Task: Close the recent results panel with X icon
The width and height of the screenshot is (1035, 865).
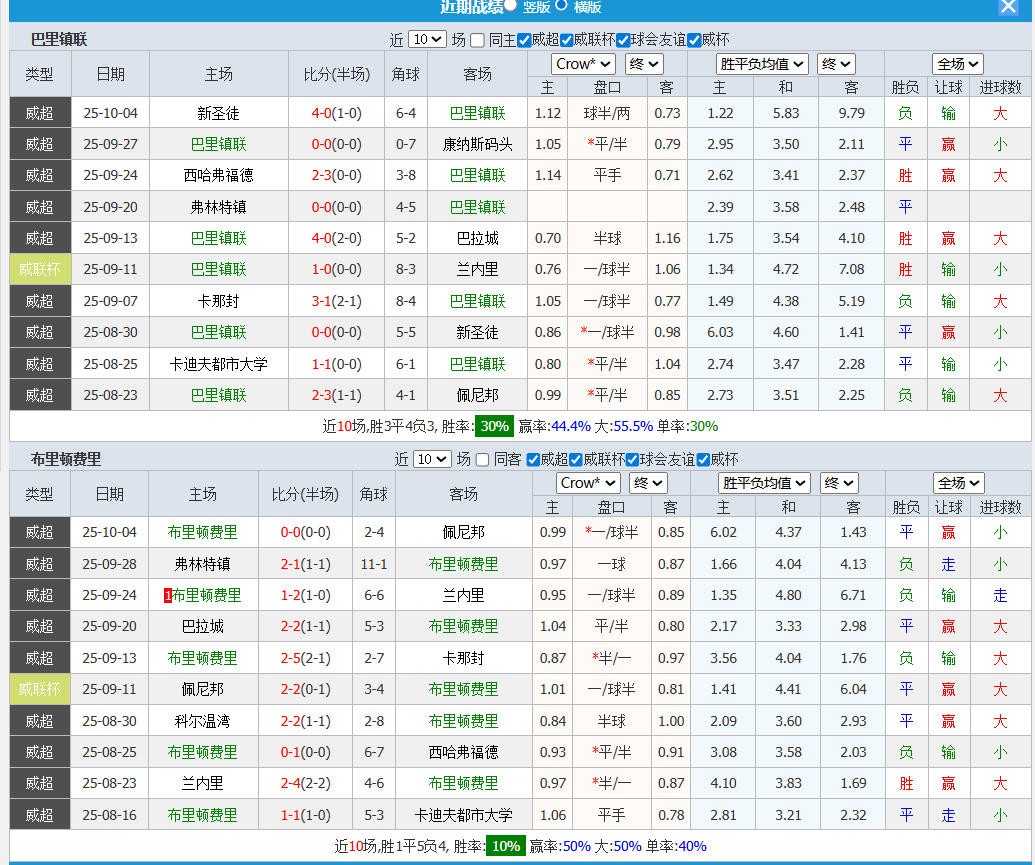Action: click(x=1008, y=7)
